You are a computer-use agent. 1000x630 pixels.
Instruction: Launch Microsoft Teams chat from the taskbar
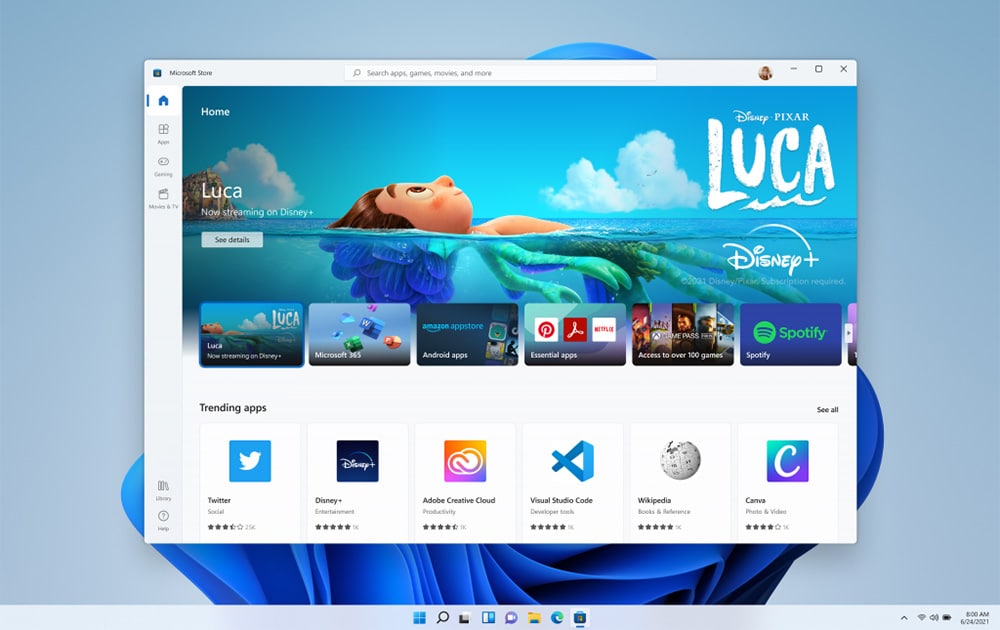(x=510, y=617)
